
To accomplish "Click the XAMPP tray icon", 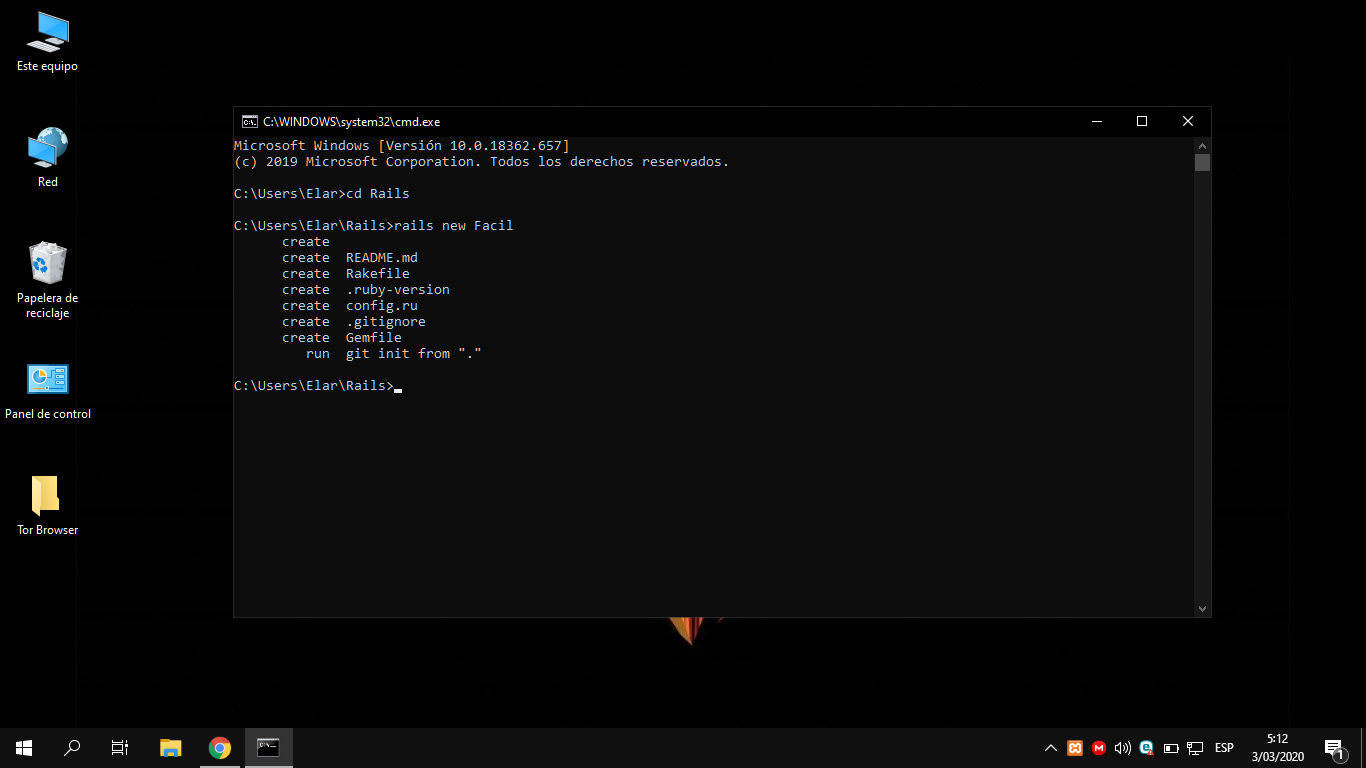I will tap(1075, 748).
